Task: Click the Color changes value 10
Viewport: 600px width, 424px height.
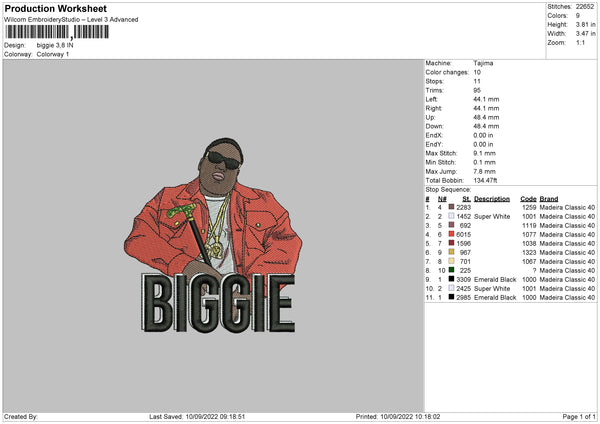Action: coord(477,72)
